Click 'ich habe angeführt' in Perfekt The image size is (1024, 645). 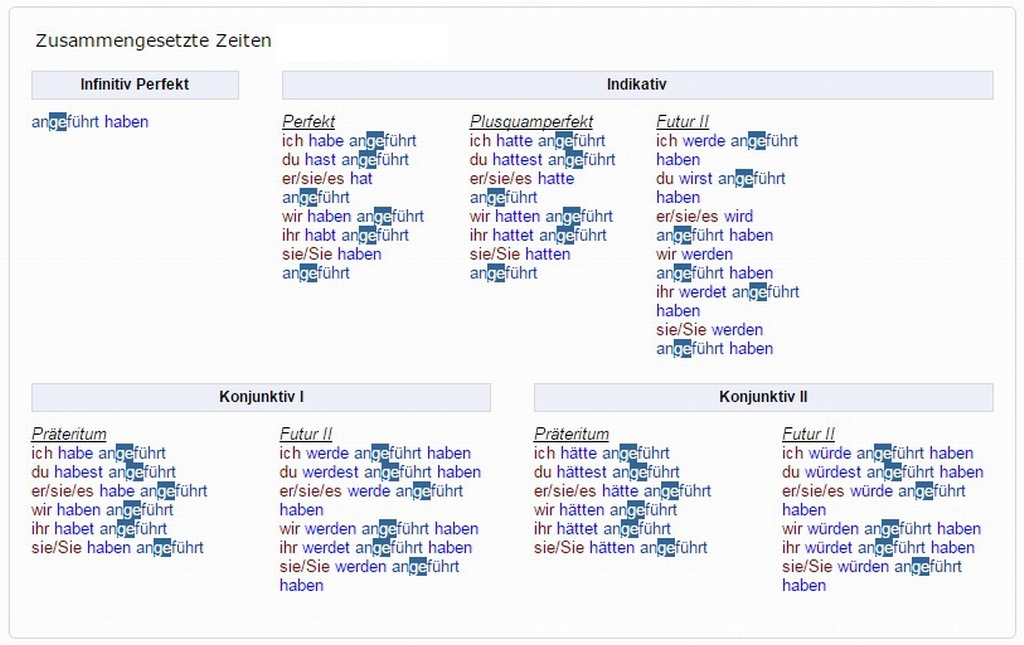pos(349,141)
